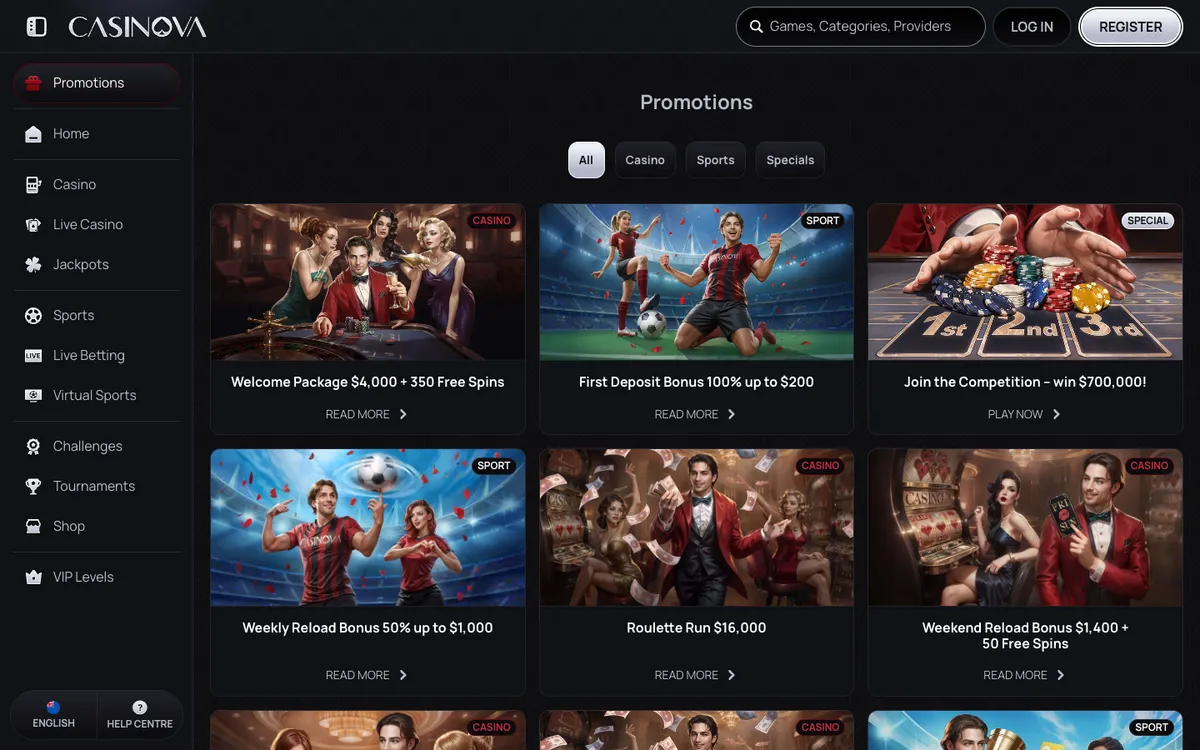
Task: Click arrow beside Weekend Reload Read More
Action: [x=1060, y=675]
